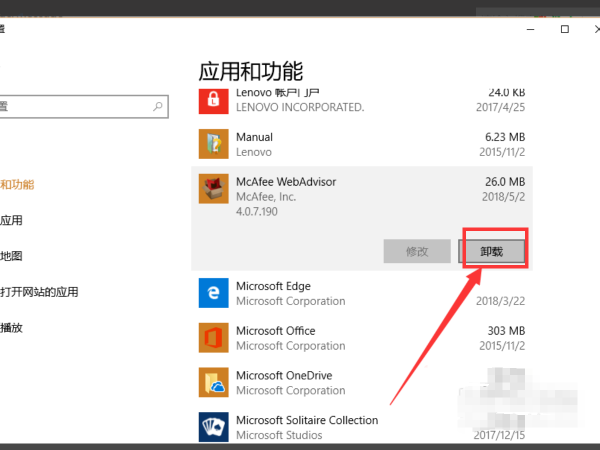
Task: Click the McAfee WebAdvisor box icon
Action: point(214,189)
